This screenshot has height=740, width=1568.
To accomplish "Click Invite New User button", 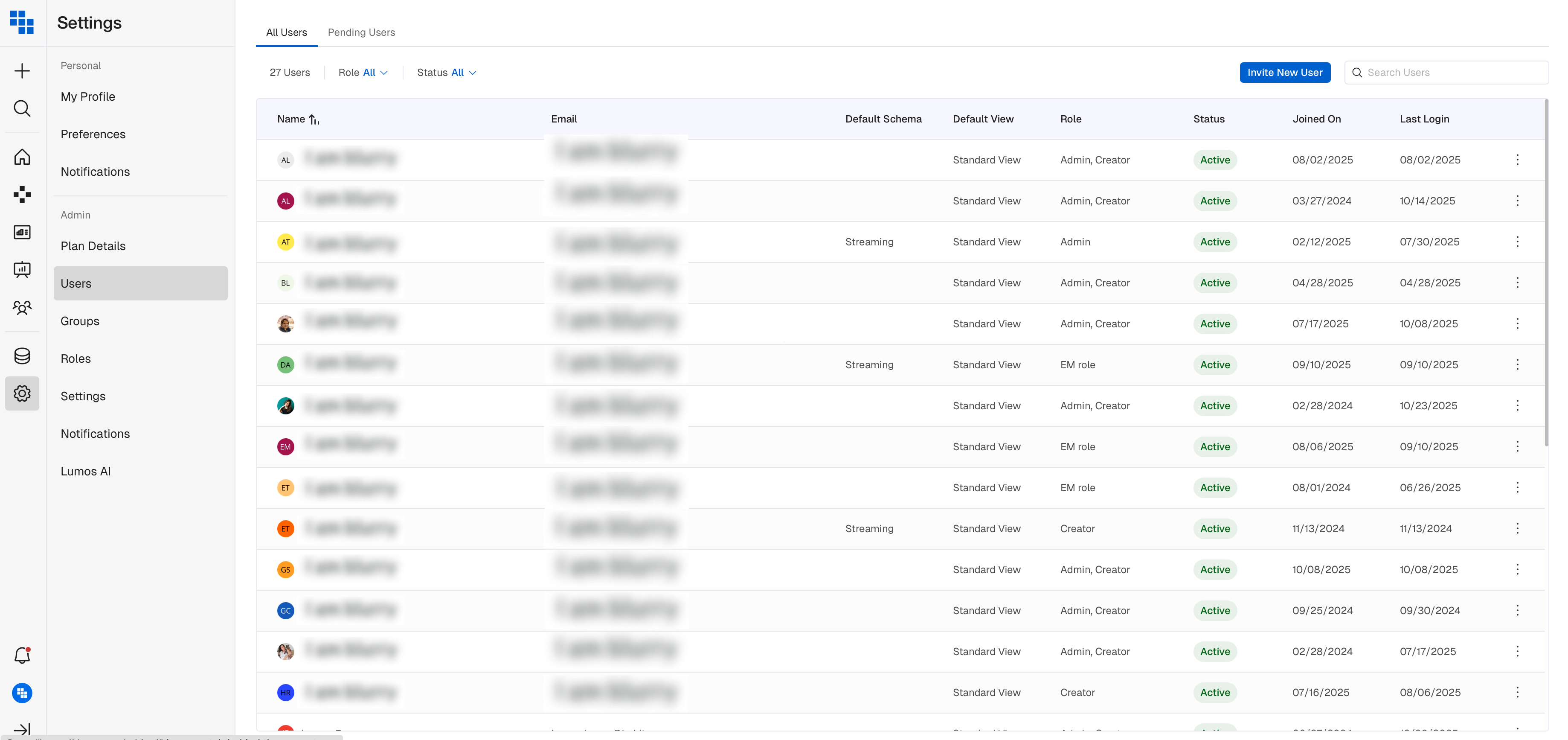I will (1284, 73).
